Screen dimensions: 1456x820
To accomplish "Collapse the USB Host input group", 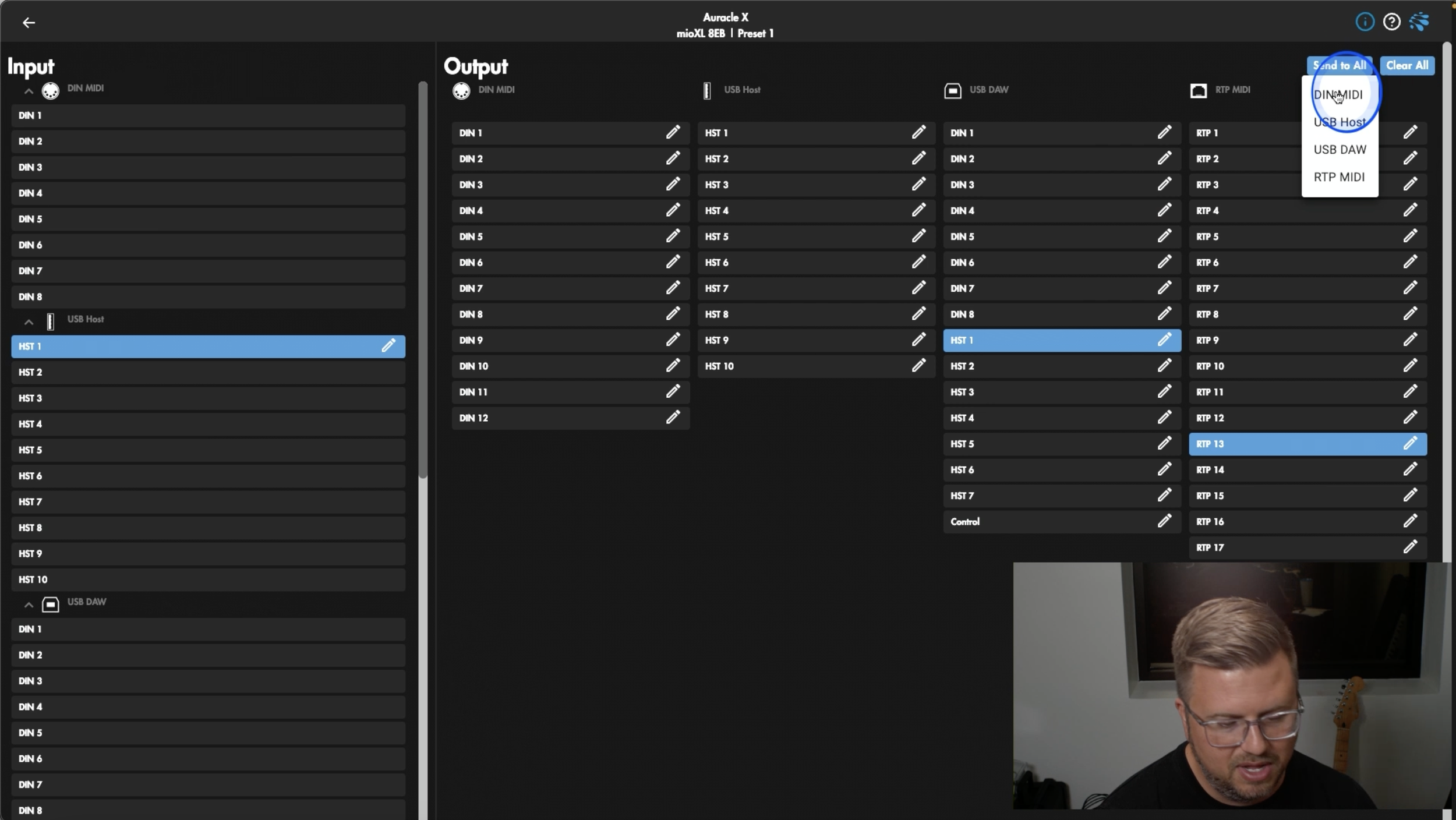I will [x=29, y=322].
